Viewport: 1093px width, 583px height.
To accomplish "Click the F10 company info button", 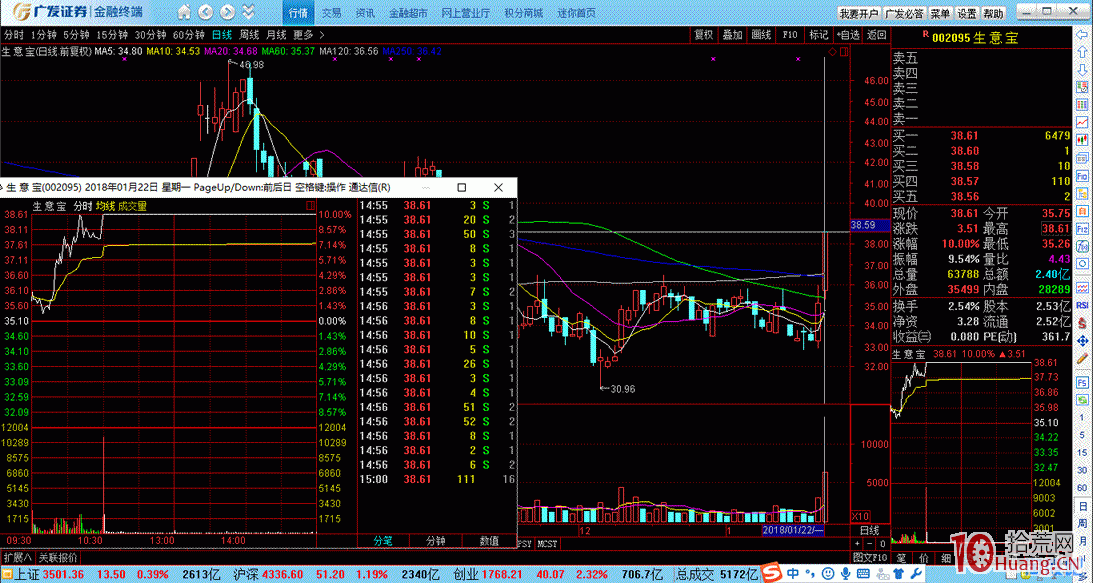I will coord(790,35).
